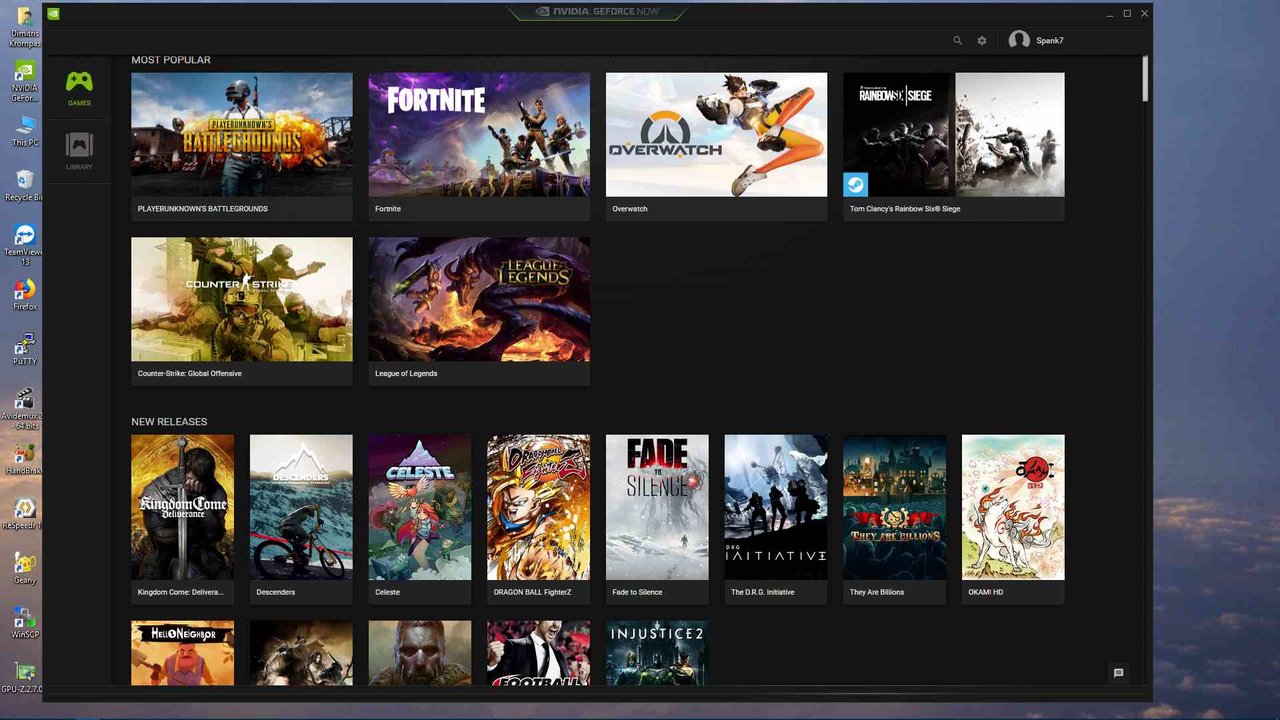Click the Spank7 username text
Image resolution: width=1280 pixels, height=720 pixels.
(1050, 41)
